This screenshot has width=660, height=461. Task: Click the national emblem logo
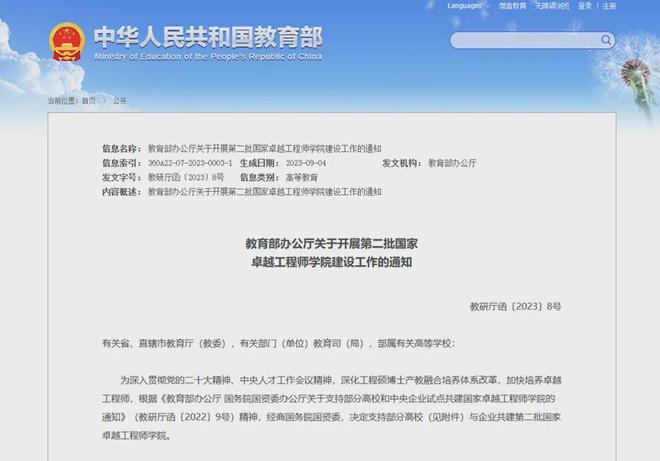[x=67, y=42]
